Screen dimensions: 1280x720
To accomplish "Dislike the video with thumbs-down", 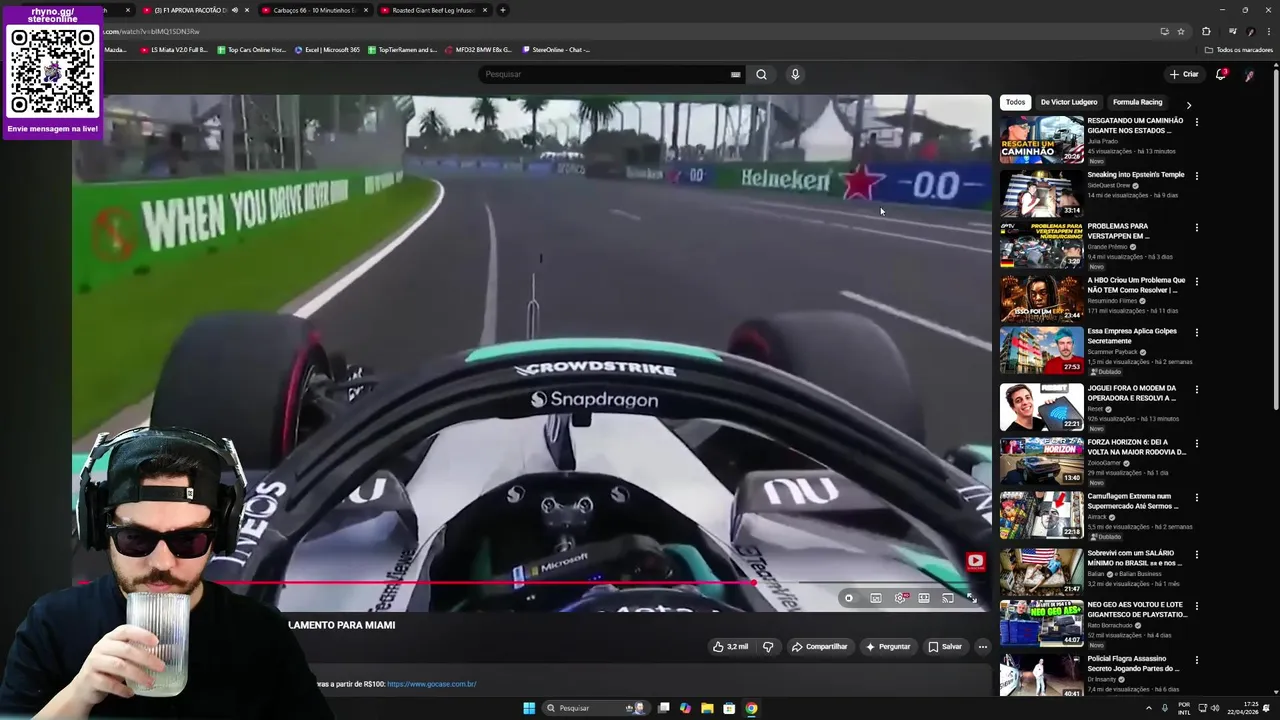I will point(768,647).
